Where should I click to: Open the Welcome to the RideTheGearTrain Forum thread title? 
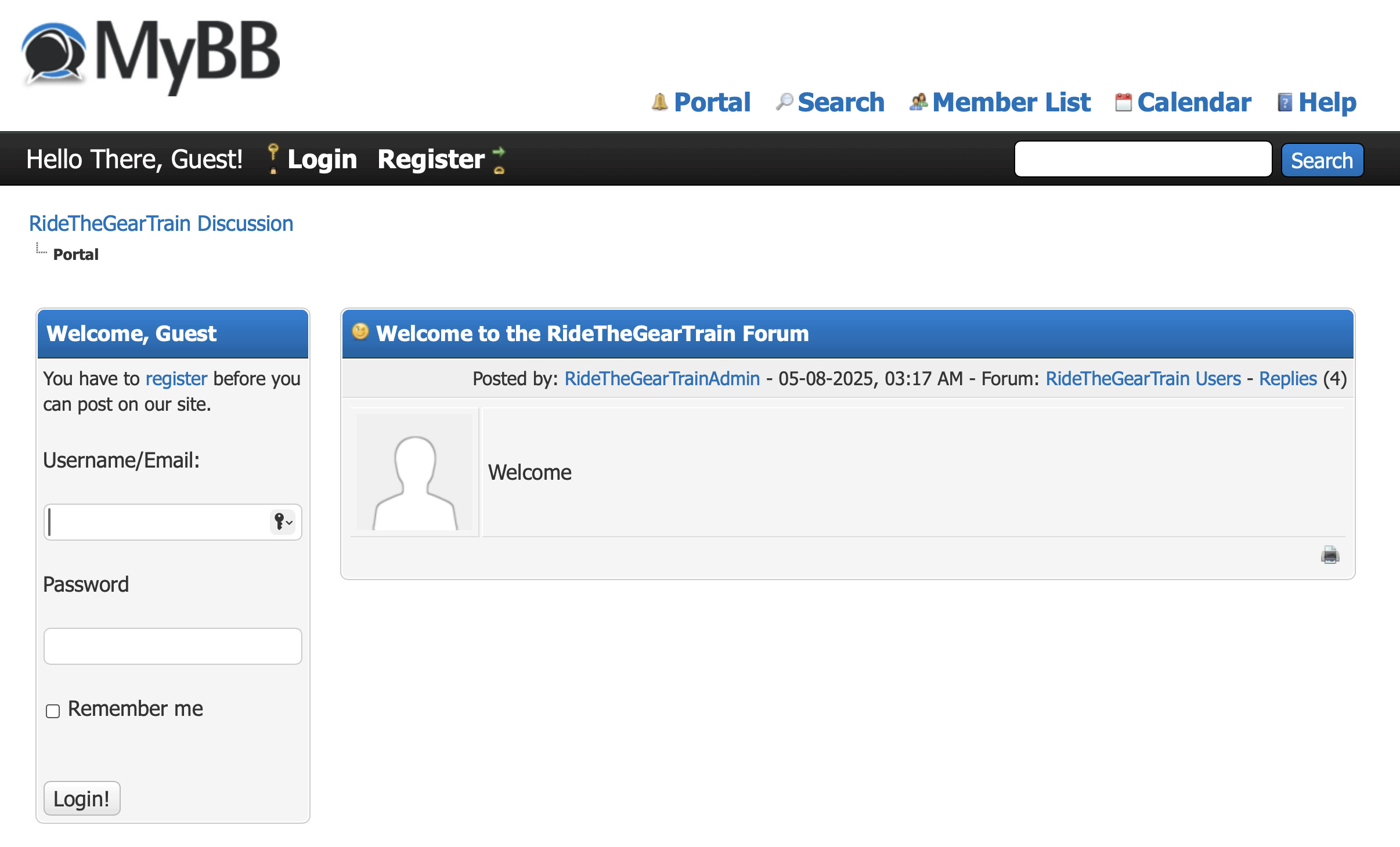click(593, 334)
